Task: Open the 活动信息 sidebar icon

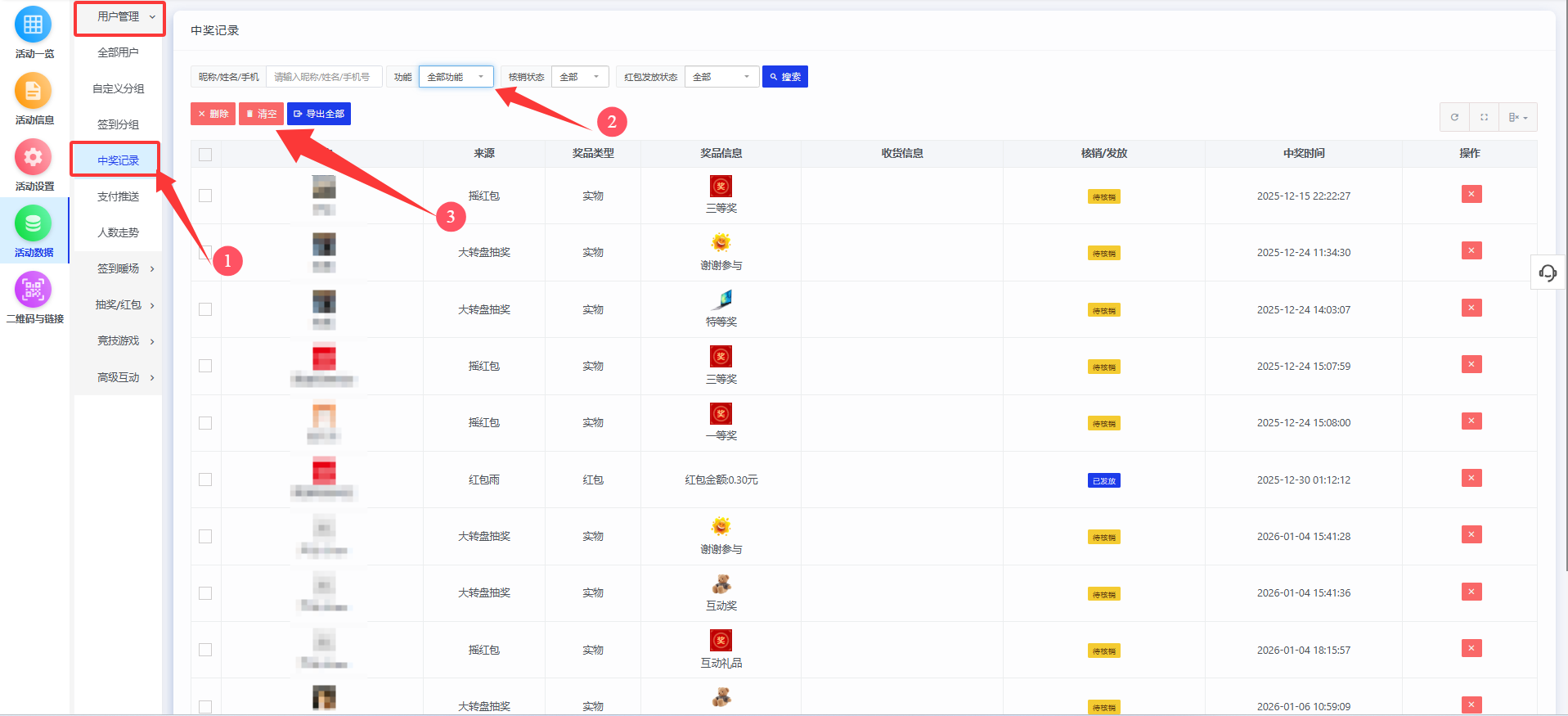Action: [x=33, y=92]
